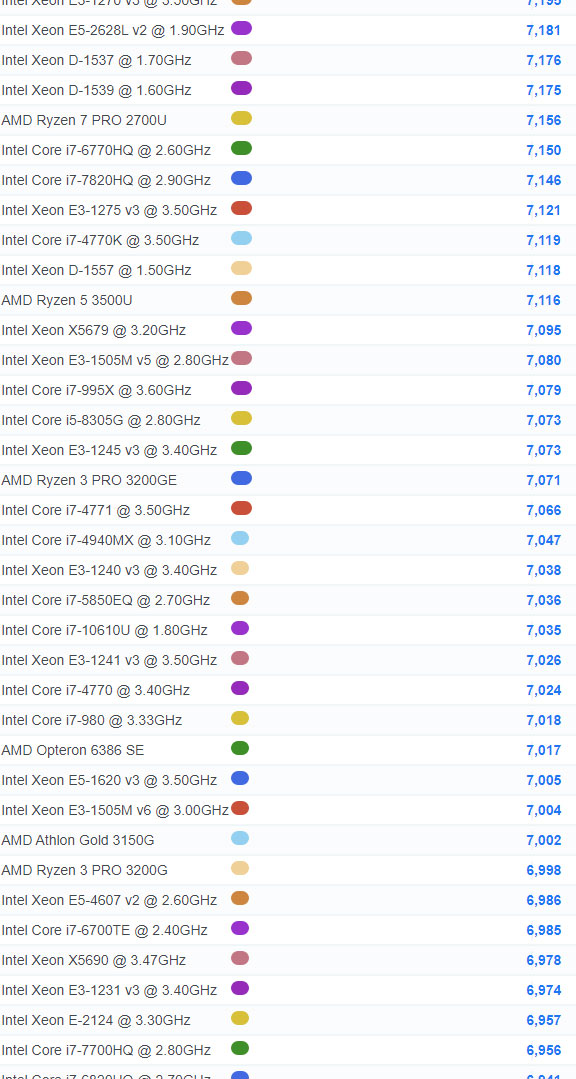Viewport: 576px width, 1079px height.
Task: Click score value 7,017
Action: coord(544,751)
